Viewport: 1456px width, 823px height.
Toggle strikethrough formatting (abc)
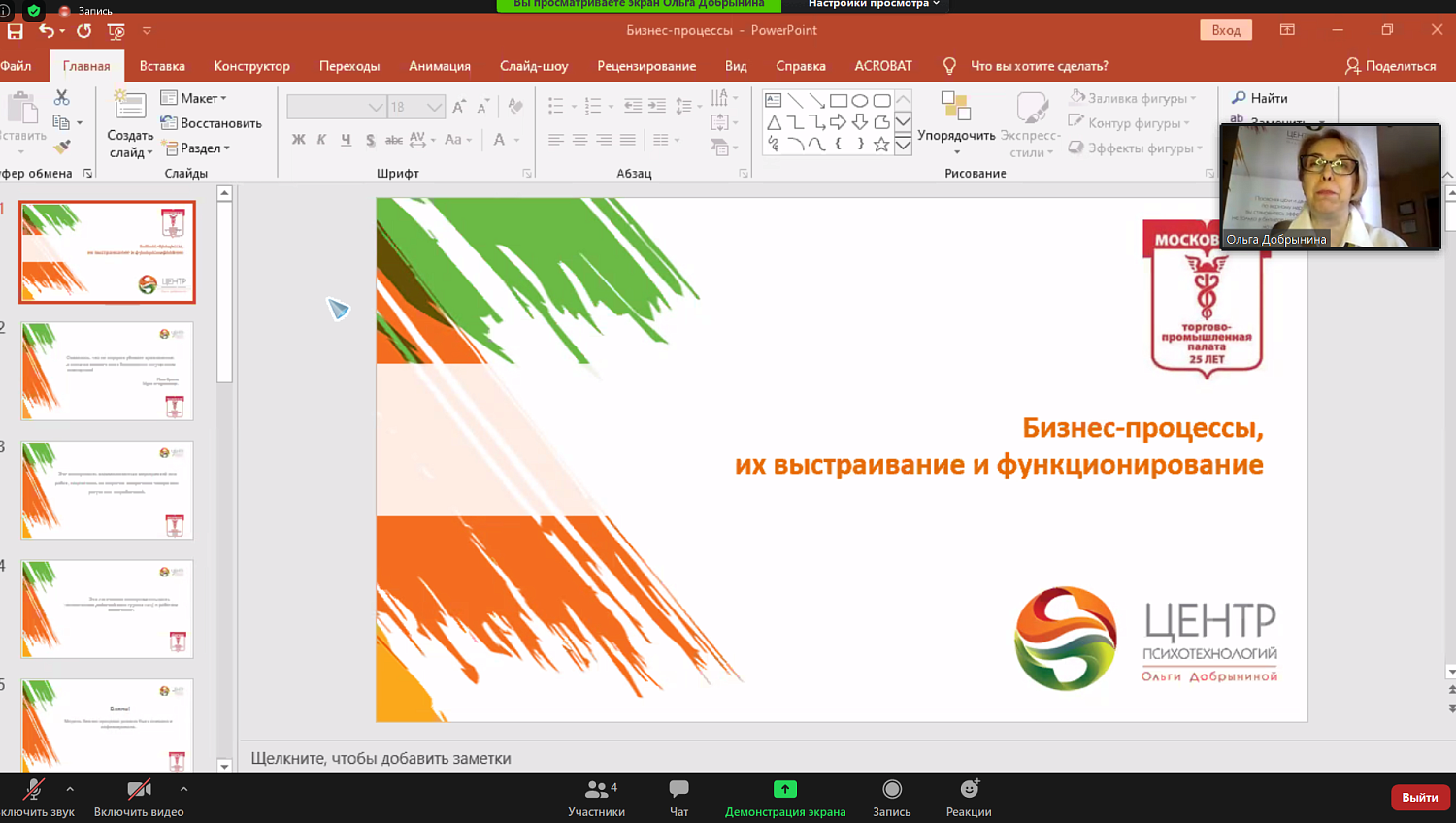393,140
